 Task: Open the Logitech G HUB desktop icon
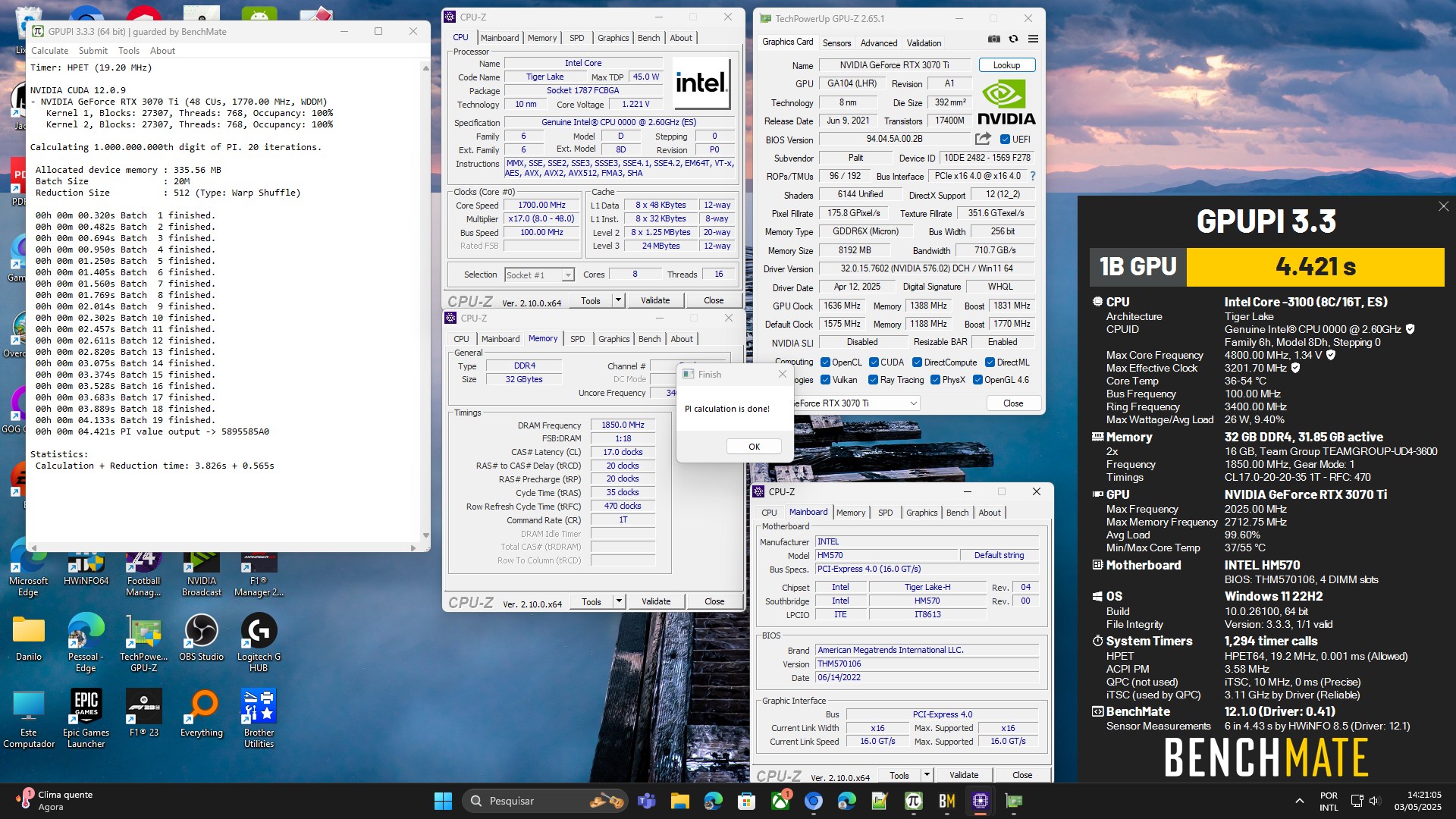click(259, 642)
